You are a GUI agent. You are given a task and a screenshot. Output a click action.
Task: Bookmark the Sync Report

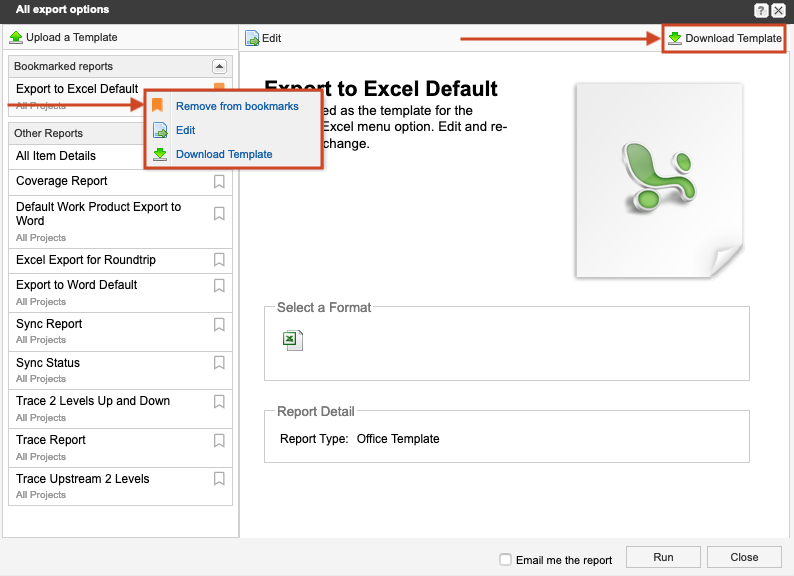(x=219, y=325)
